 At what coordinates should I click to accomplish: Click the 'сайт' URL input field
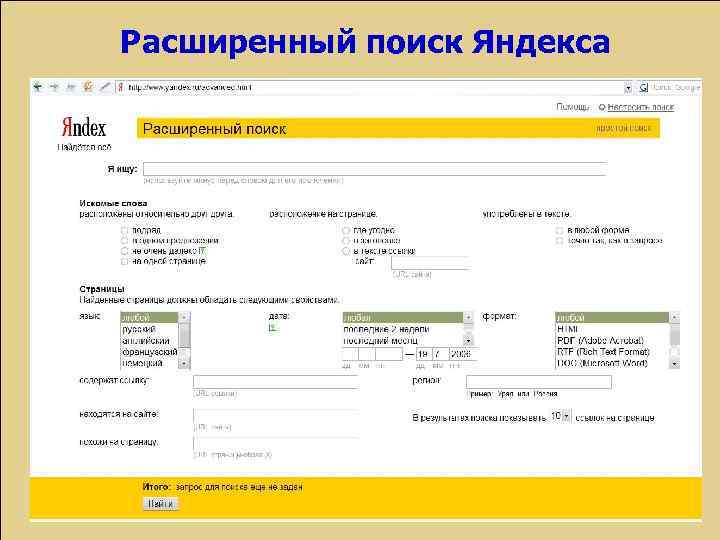coord(430,263)
